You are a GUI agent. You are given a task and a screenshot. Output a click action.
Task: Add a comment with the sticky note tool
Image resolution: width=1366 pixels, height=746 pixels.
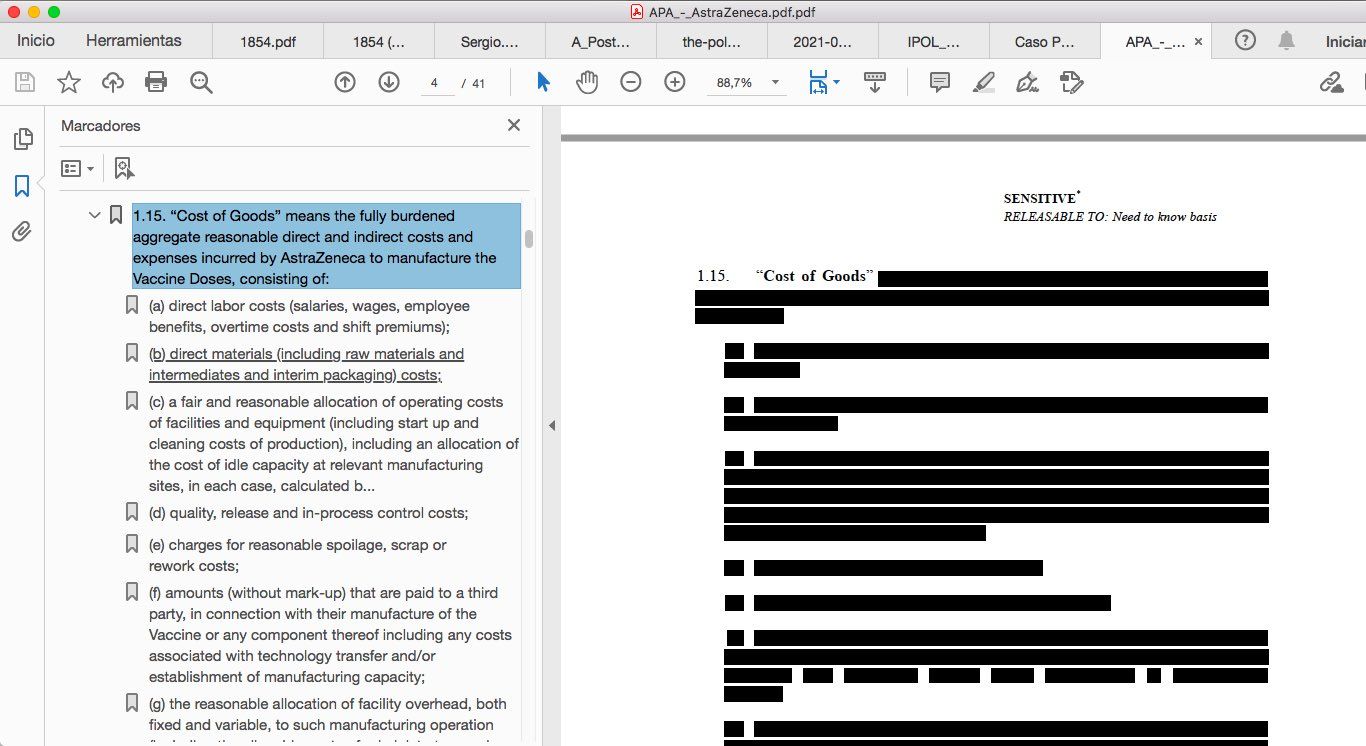938,82
